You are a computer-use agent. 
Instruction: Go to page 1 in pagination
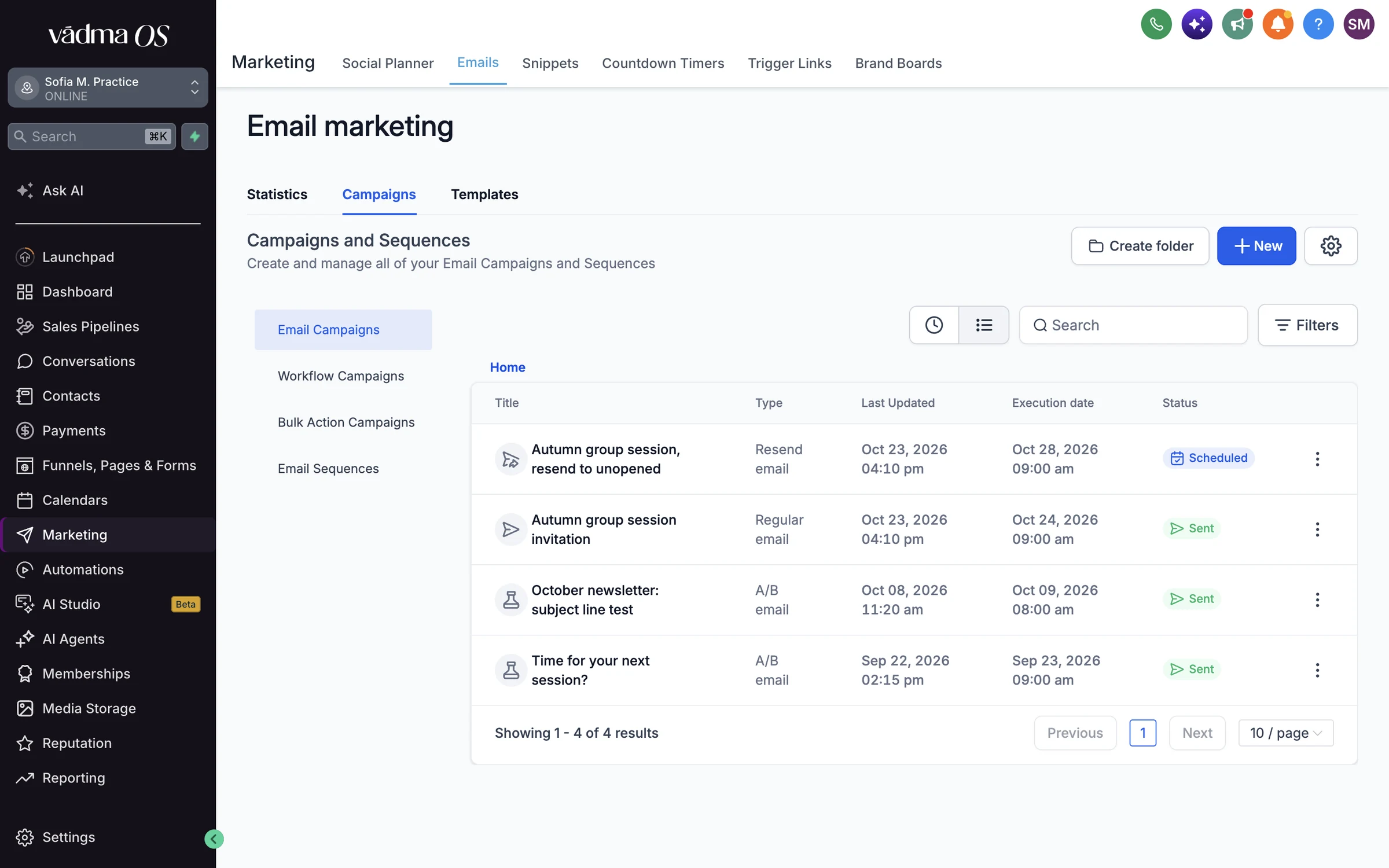click(1142, 733)
